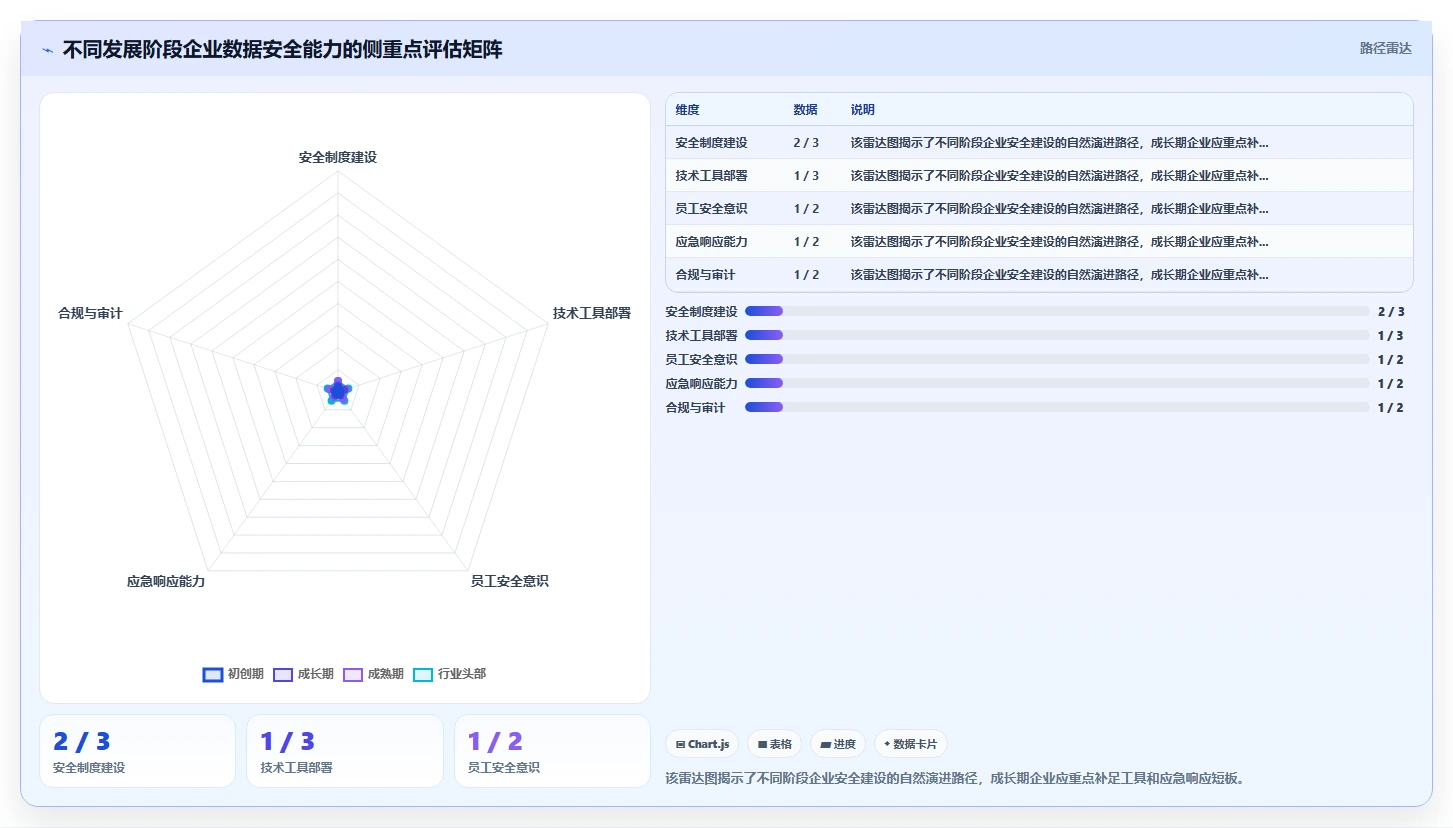Viewport: 1453px width, 828px height.
Task: Click the Chart.js tag
Action: click(702, 744)
